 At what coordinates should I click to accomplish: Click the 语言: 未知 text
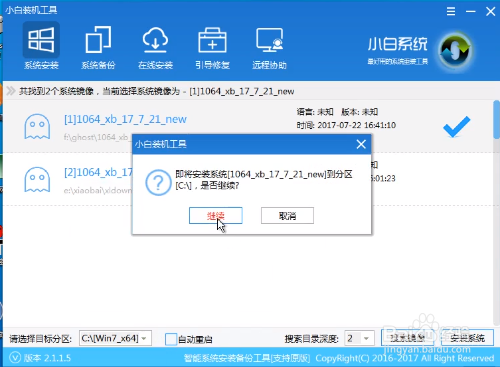[x=315, y=112]
